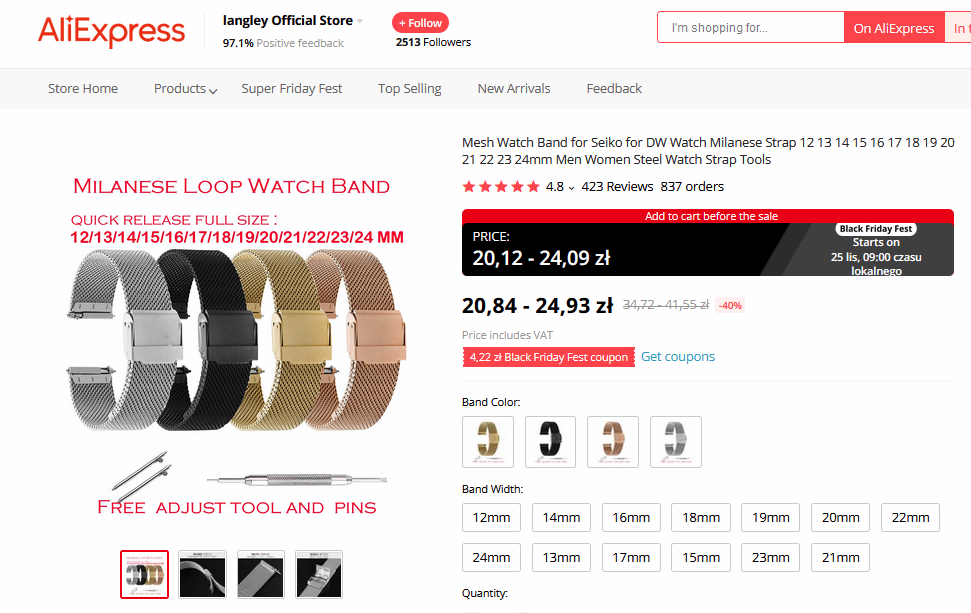Go to the Top Selling tab
Screen dimensions: 971x613
(x=409, y=89)
